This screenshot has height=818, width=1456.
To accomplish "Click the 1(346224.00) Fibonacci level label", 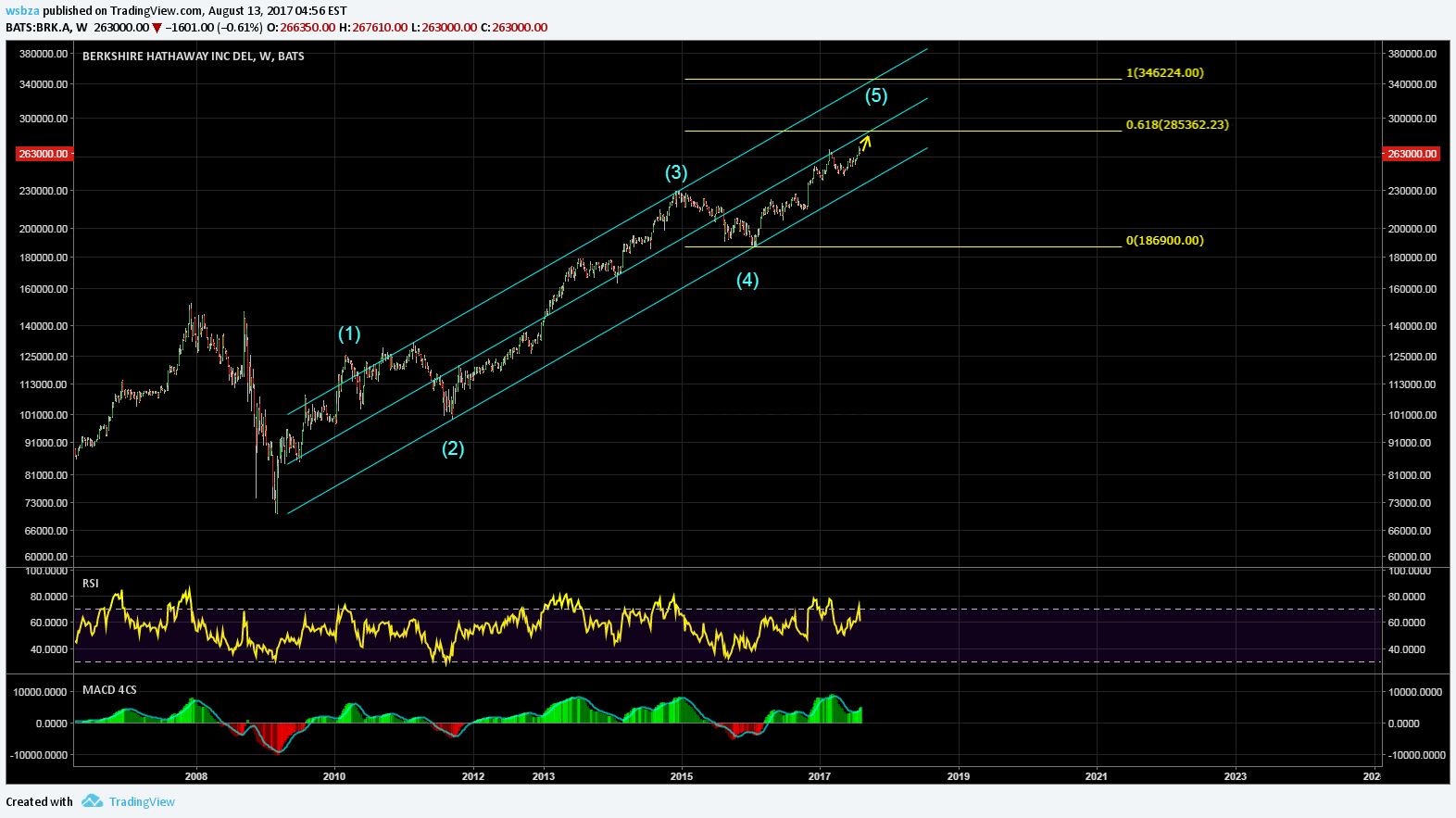I will click(1164, 72).
